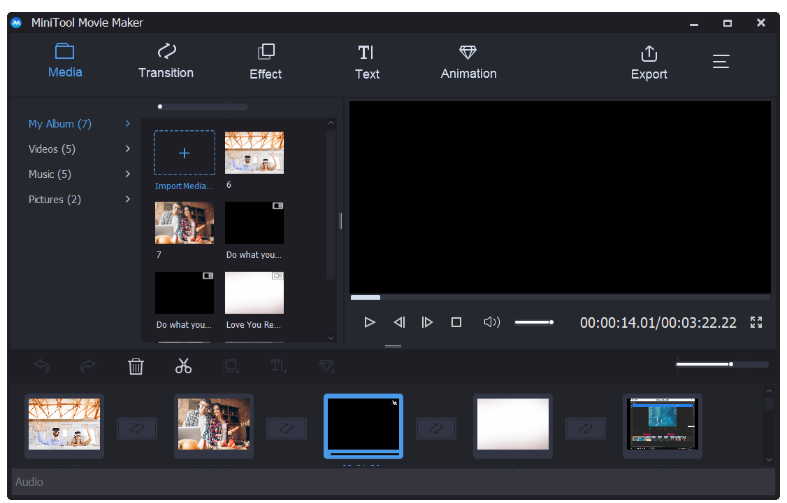
Task: Select the Love You Re... video thumbnail
Action: (254, 293)
